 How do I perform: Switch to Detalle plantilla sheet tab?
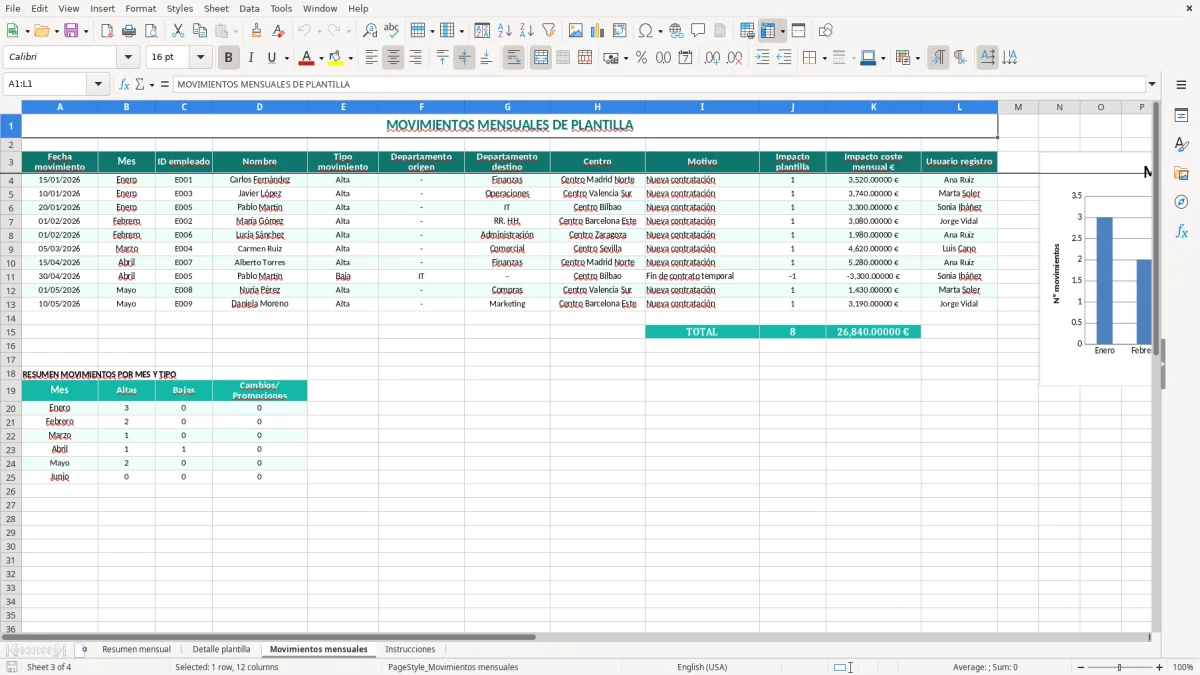(221, 650)
